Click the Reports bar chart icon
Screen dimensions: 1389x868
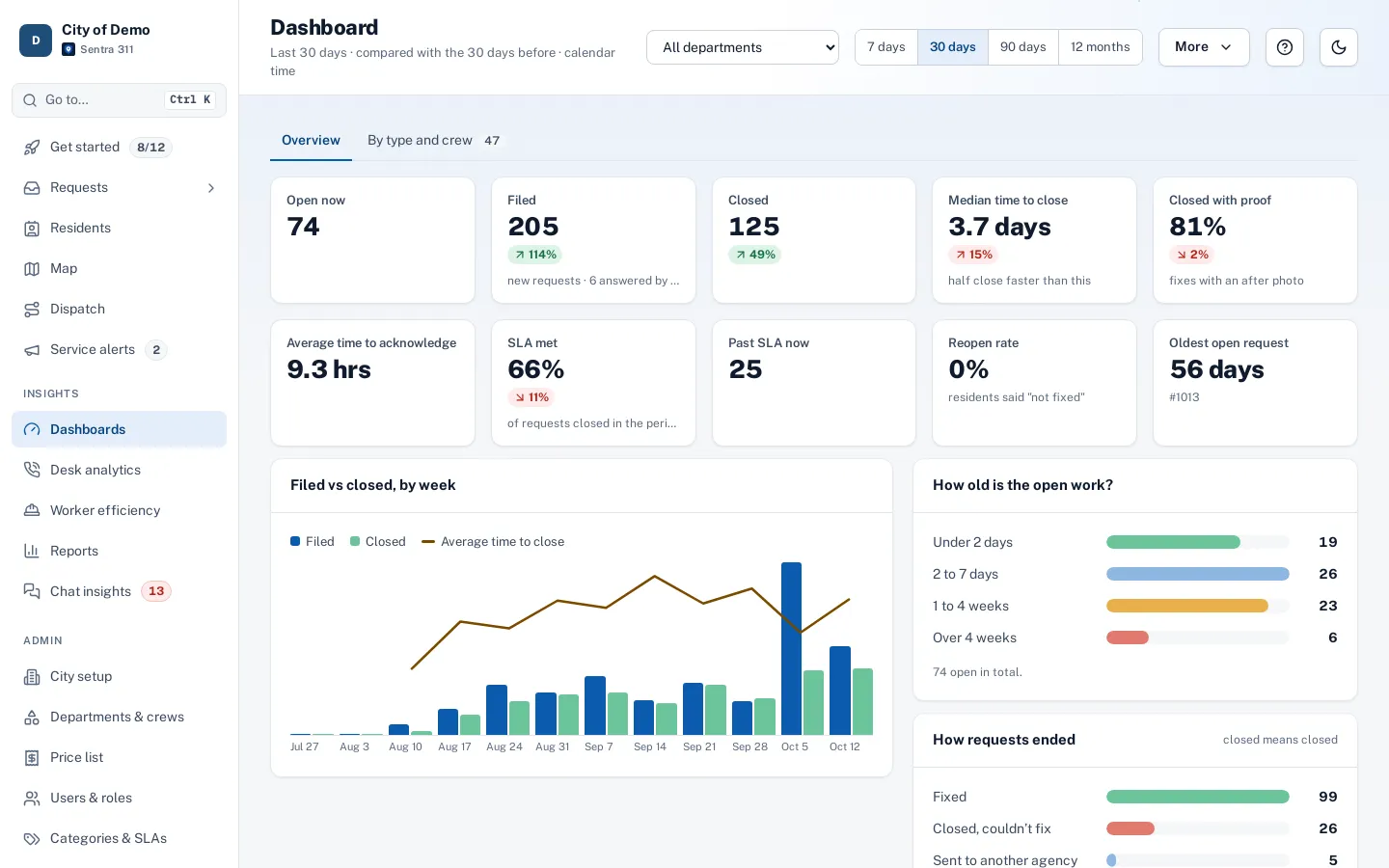(x=32, y=551)
